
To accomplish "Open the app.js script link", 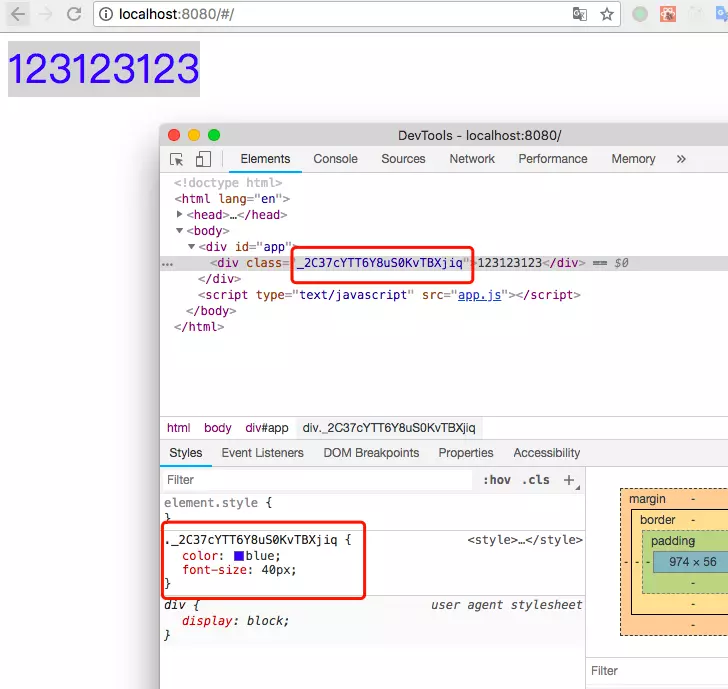I will point(479,295).
